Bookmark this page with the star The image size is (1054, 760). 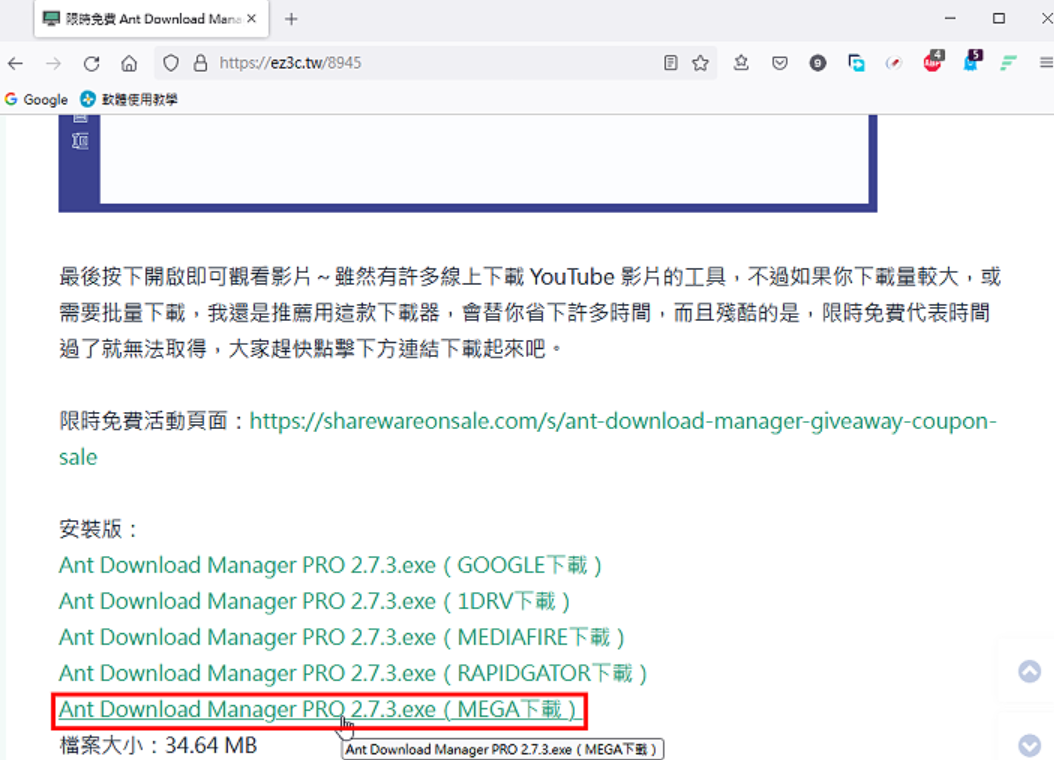coord(700,63)
